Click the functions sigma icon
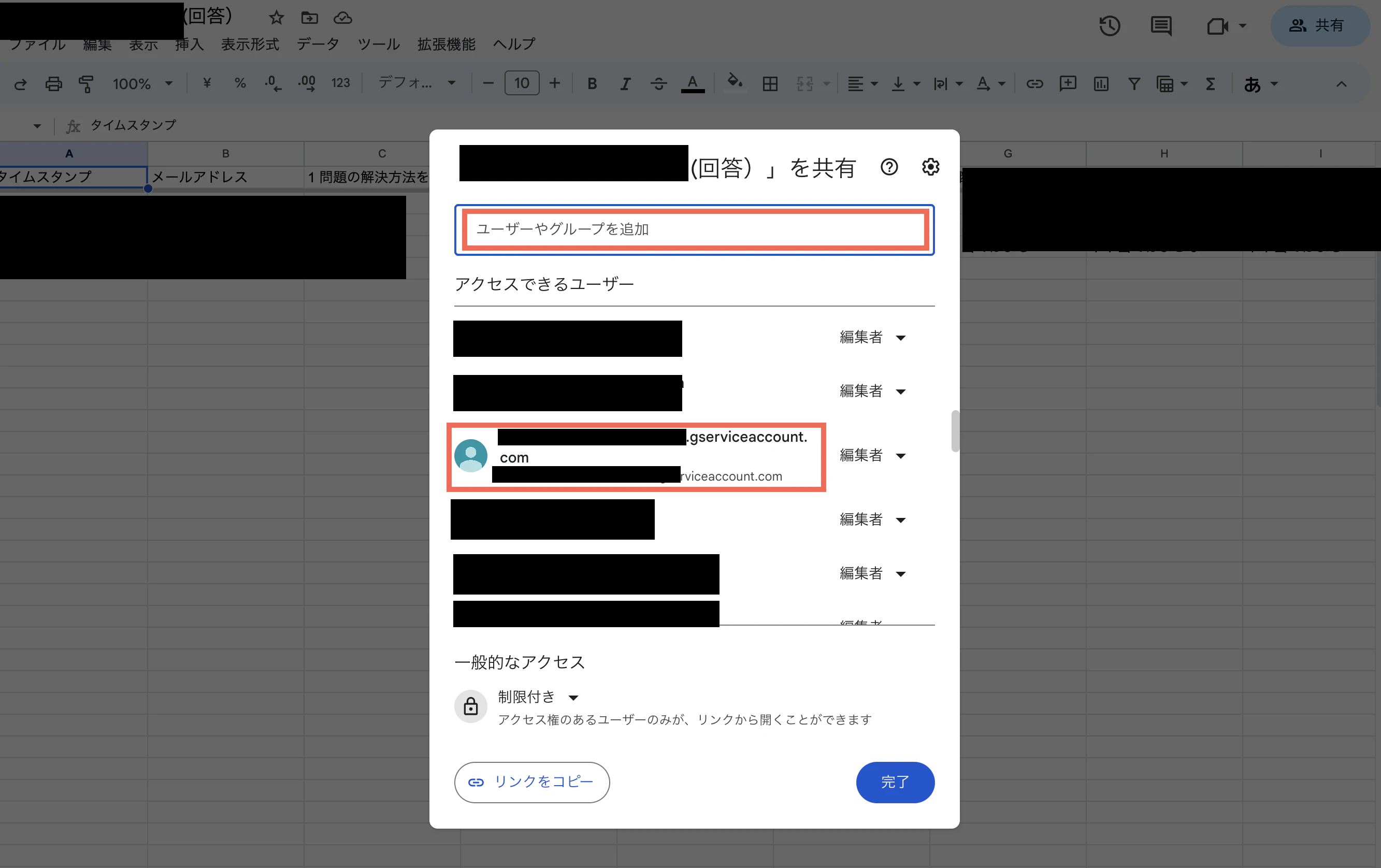The image size is (1381, 868). 1211,84
